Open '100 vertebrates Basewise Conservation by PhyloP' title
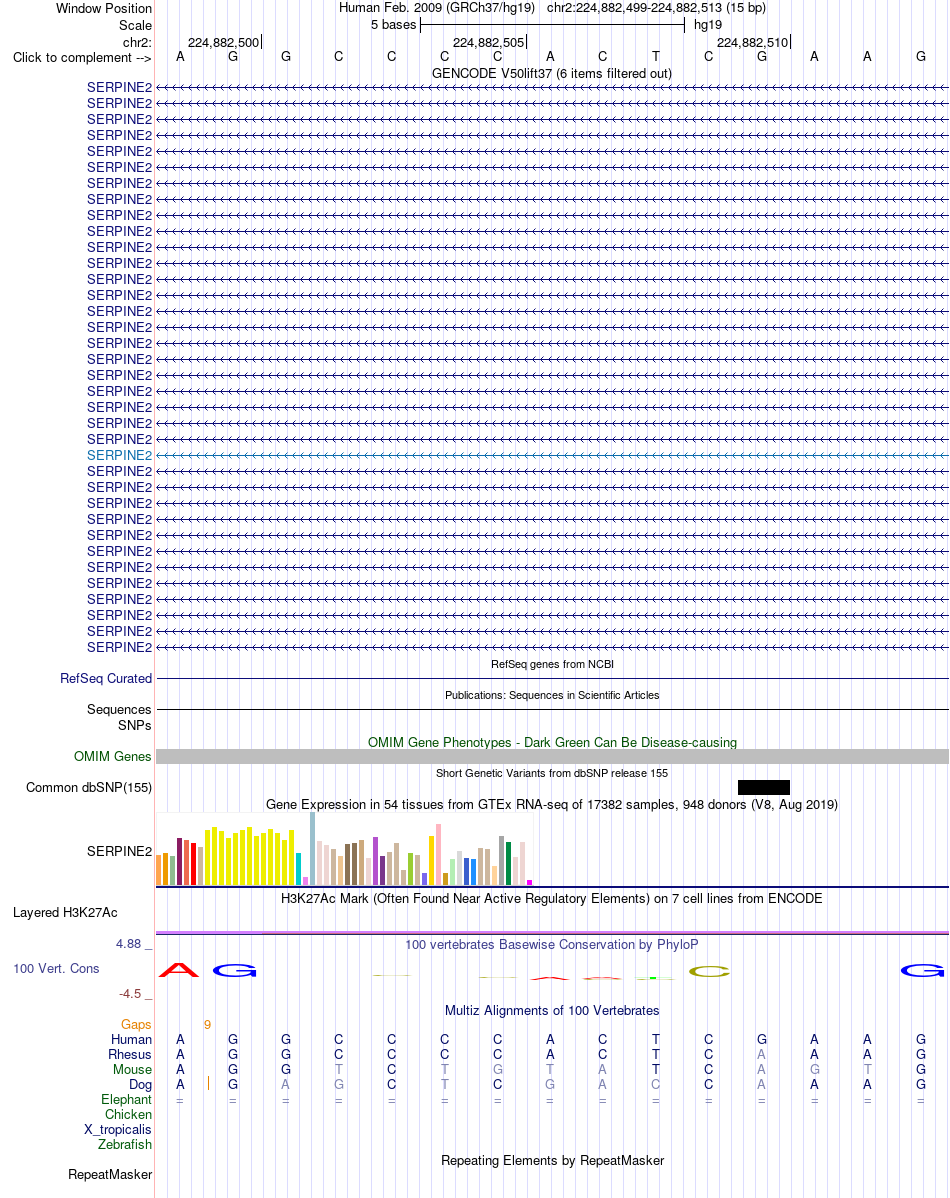The height and width of the screenshot is (1198, 950). (x=552, y=944)
